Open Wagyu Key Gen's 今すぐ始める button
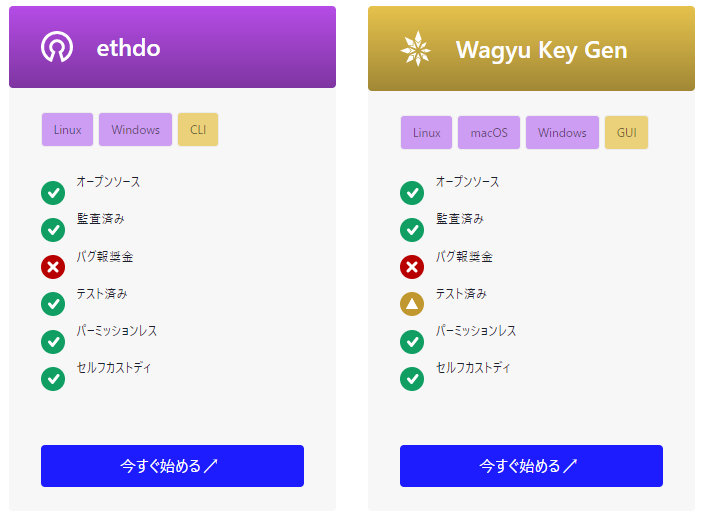Viewport: 707px width, 519px height. (531, 466)
